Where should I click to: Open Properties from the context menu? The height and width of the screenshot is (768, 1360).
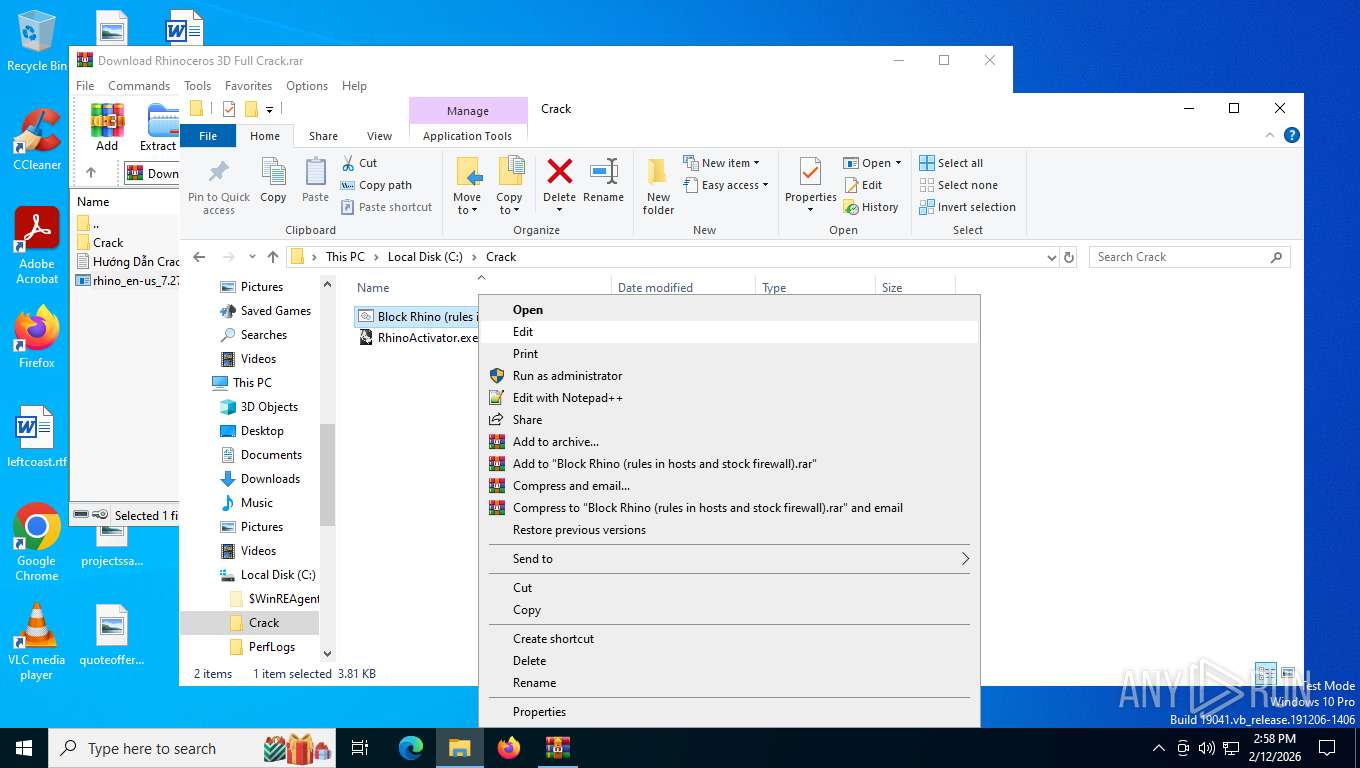(x=729, y=712)
